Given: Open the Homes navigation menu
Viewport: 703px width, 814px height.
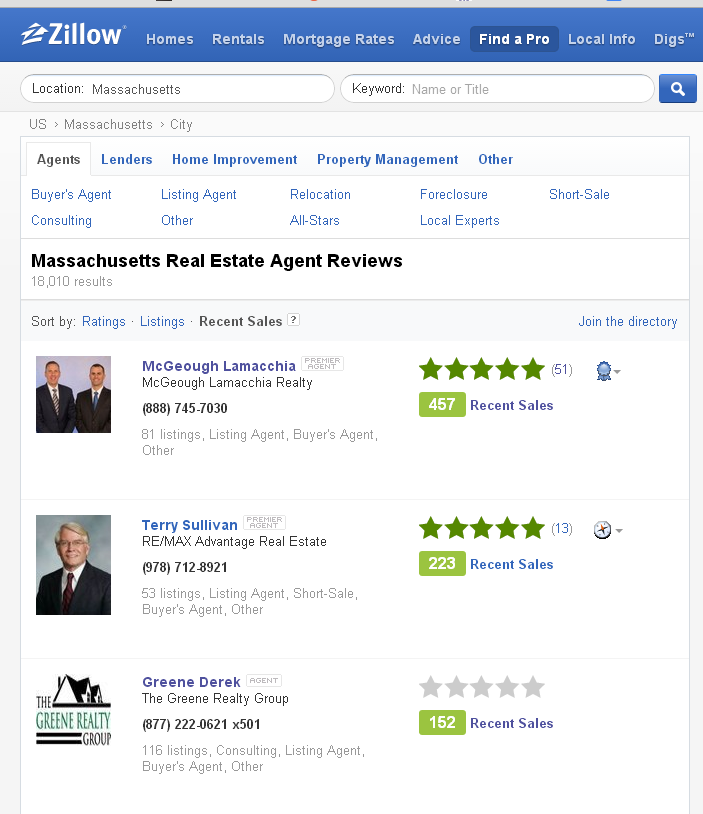Looking at the screenshot, I should coord(170,39).
